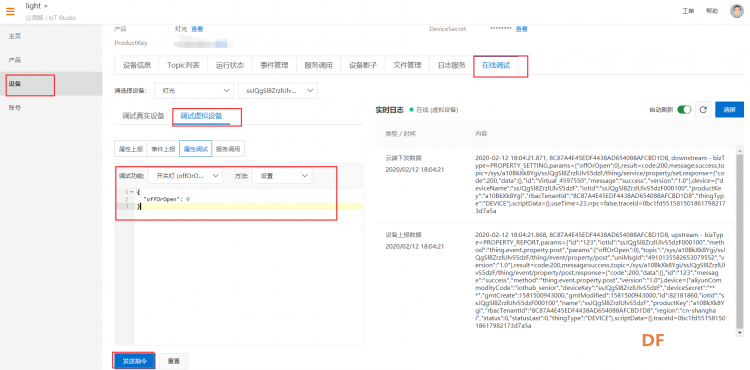Open 主页 in the sidebar
Screen dimensions: 750x370
point(51,36)
